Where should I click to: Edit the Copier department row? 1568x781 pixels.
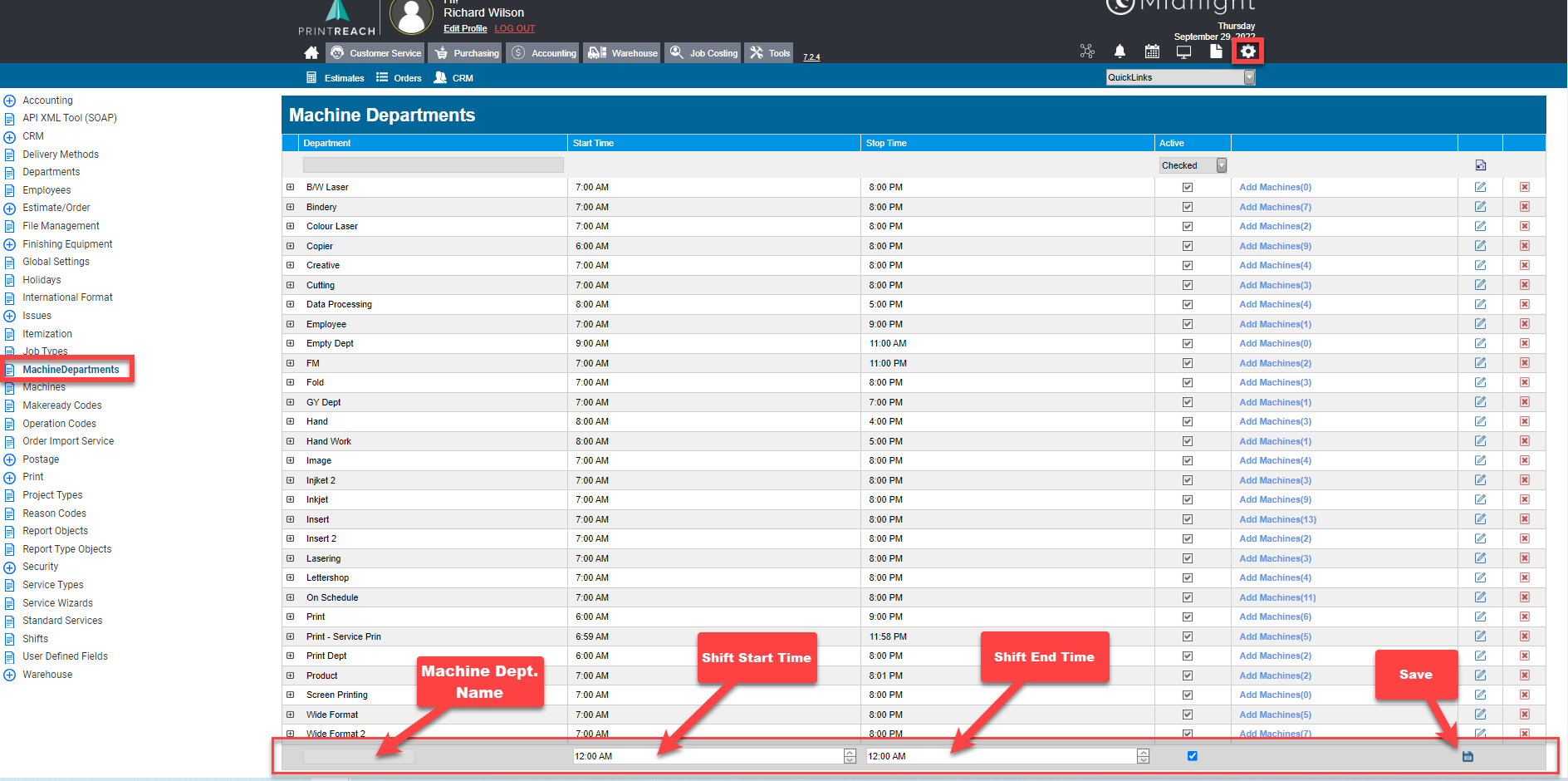pyautogui.click(x=1480, y=246)
